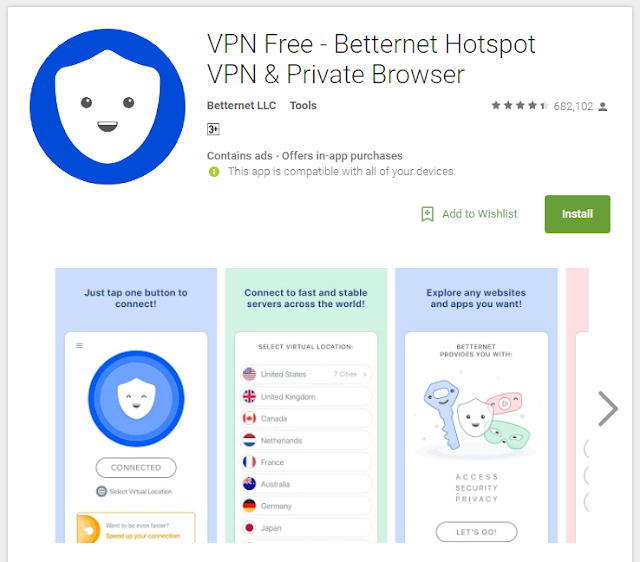Expand United States 7 Cities arrow
The image size is (640, 562).
(364, 374)
